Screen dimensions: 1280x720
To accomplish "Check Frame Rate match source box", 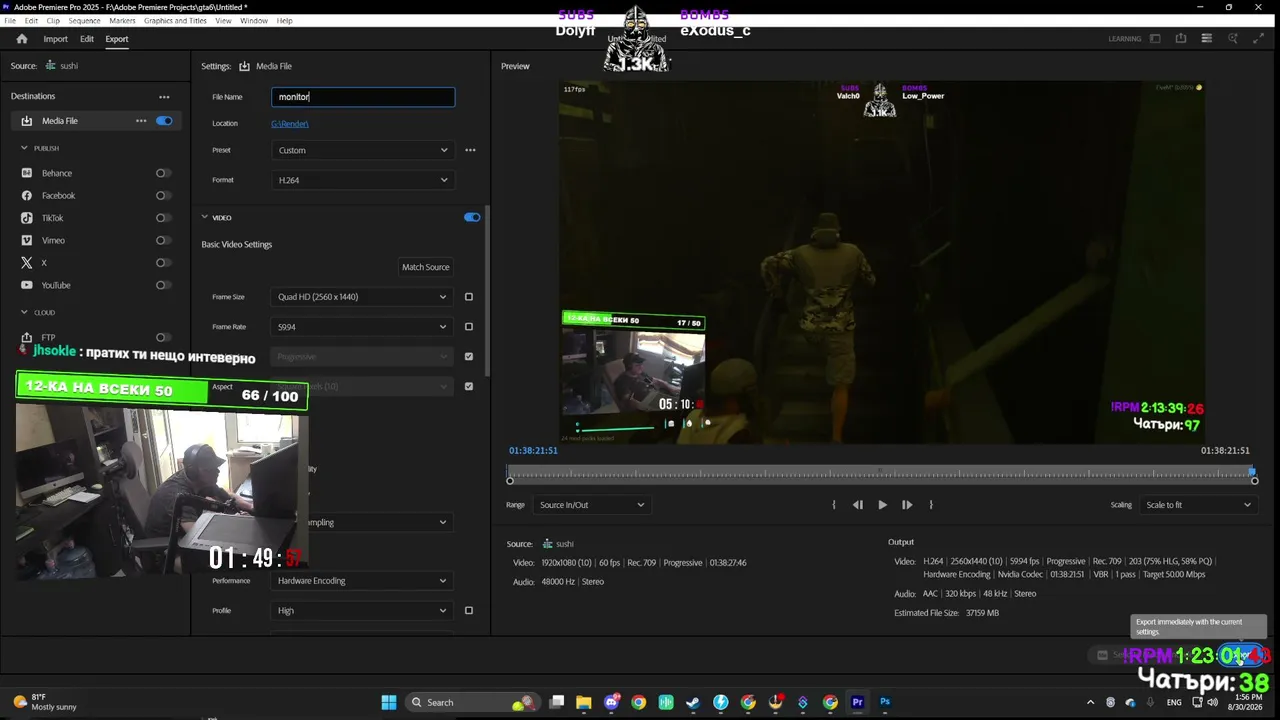I will click(469, 327).
